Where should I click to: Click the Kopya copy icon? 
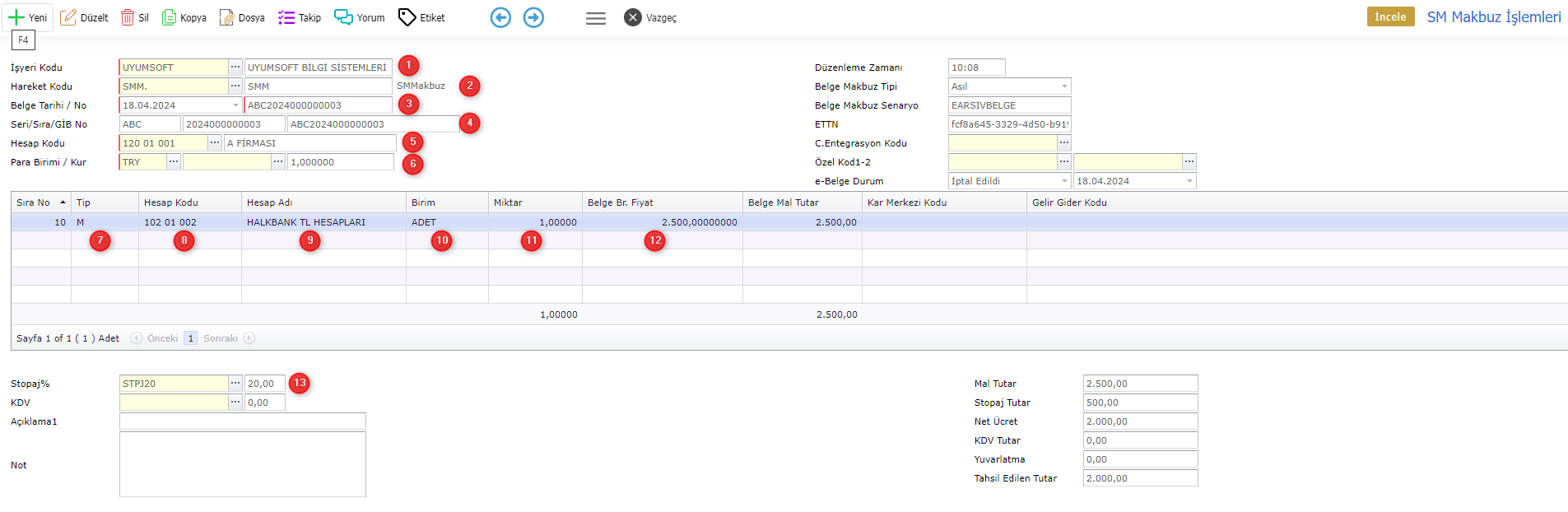coord(169,17)
